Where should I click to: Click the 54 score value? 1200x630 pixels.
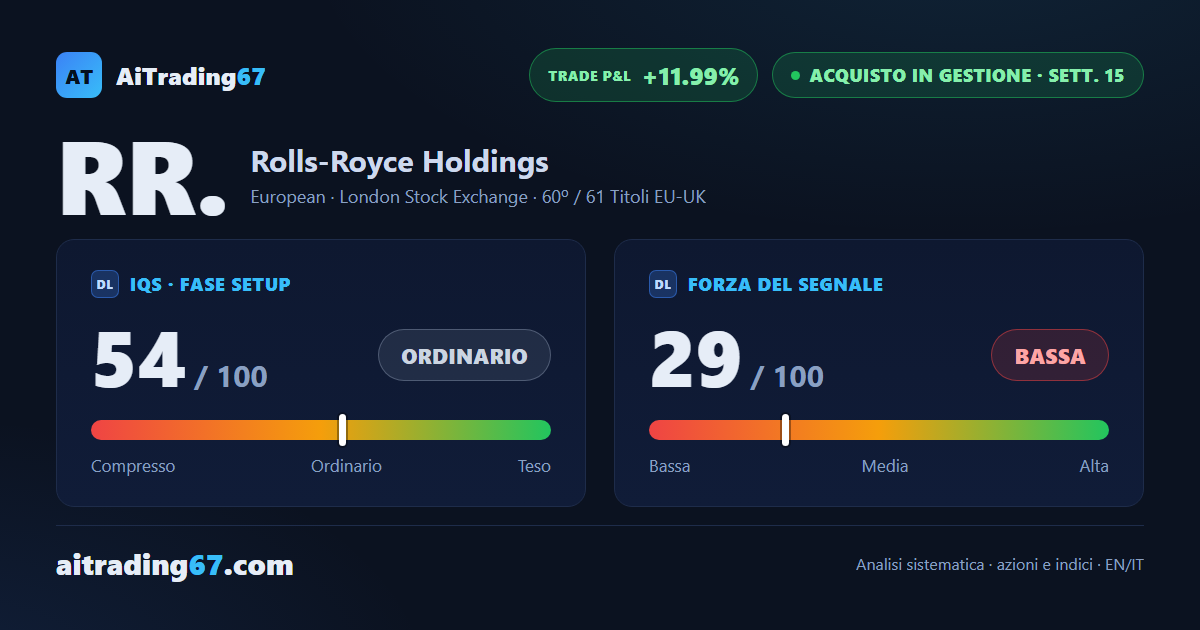point(139,361)
